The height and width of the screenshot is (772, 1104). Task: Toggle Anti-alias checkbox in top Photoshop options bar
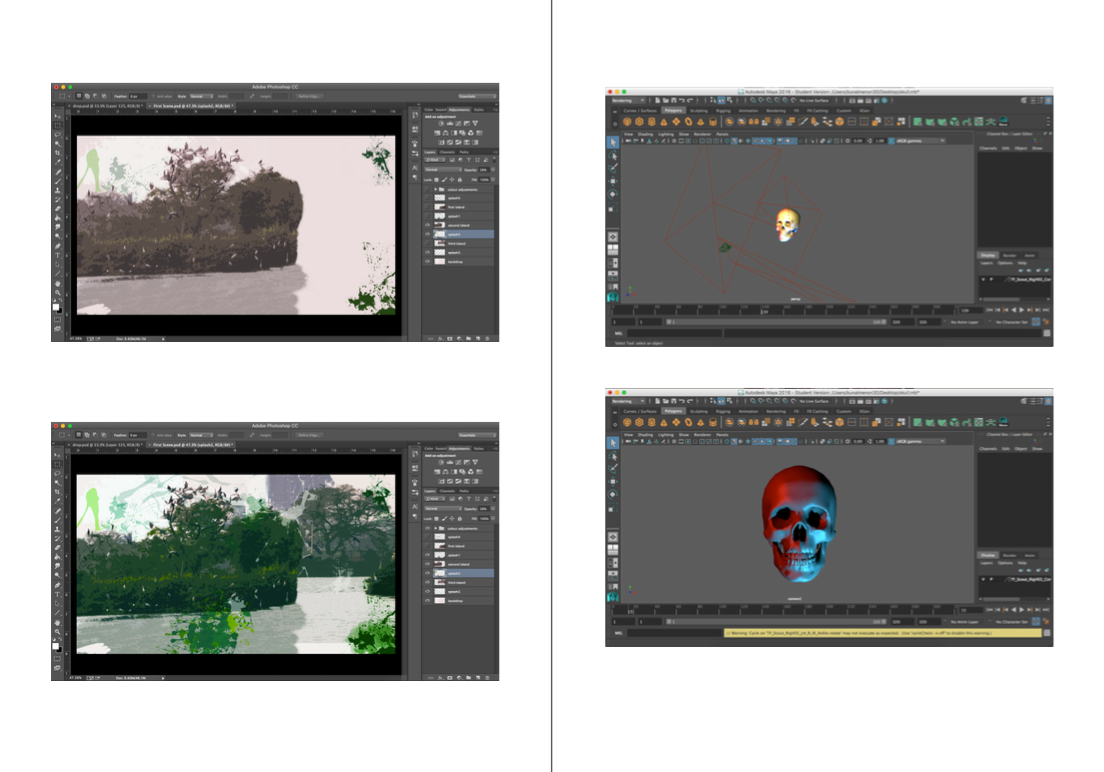pos(153,96)
